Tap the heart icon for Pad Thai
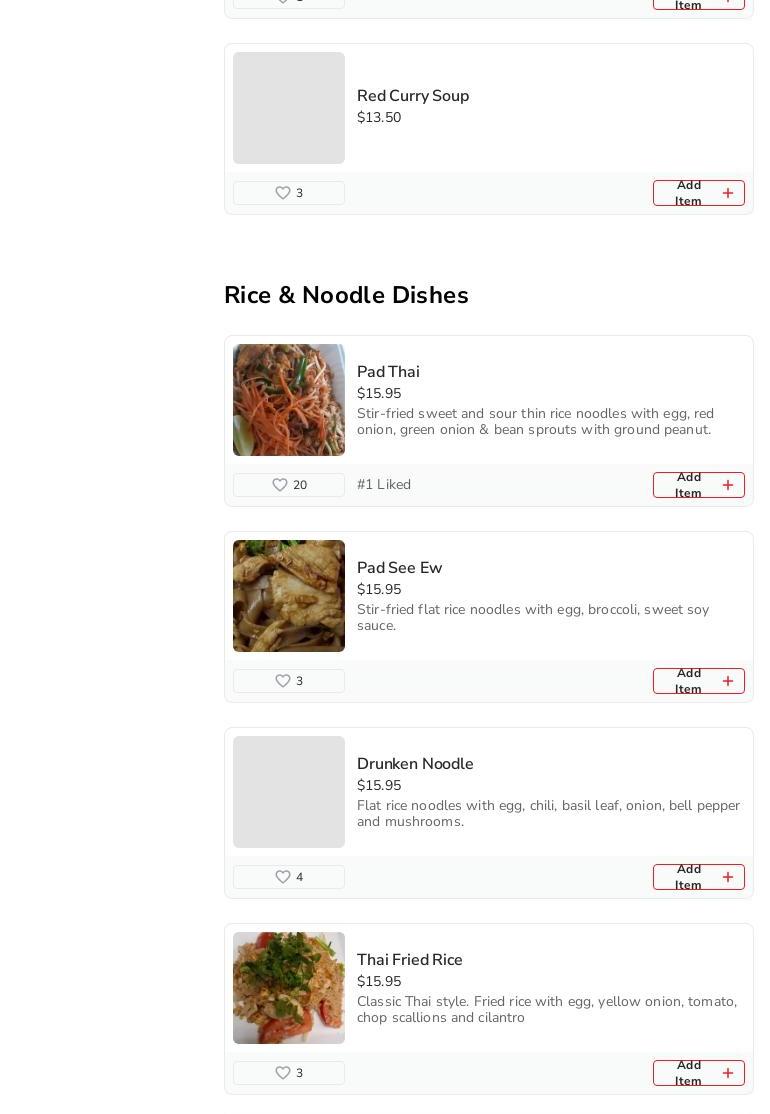Image resolution: width=770 pixels, height=1114 pixels. pyautogui.click(x=280, y=485)
